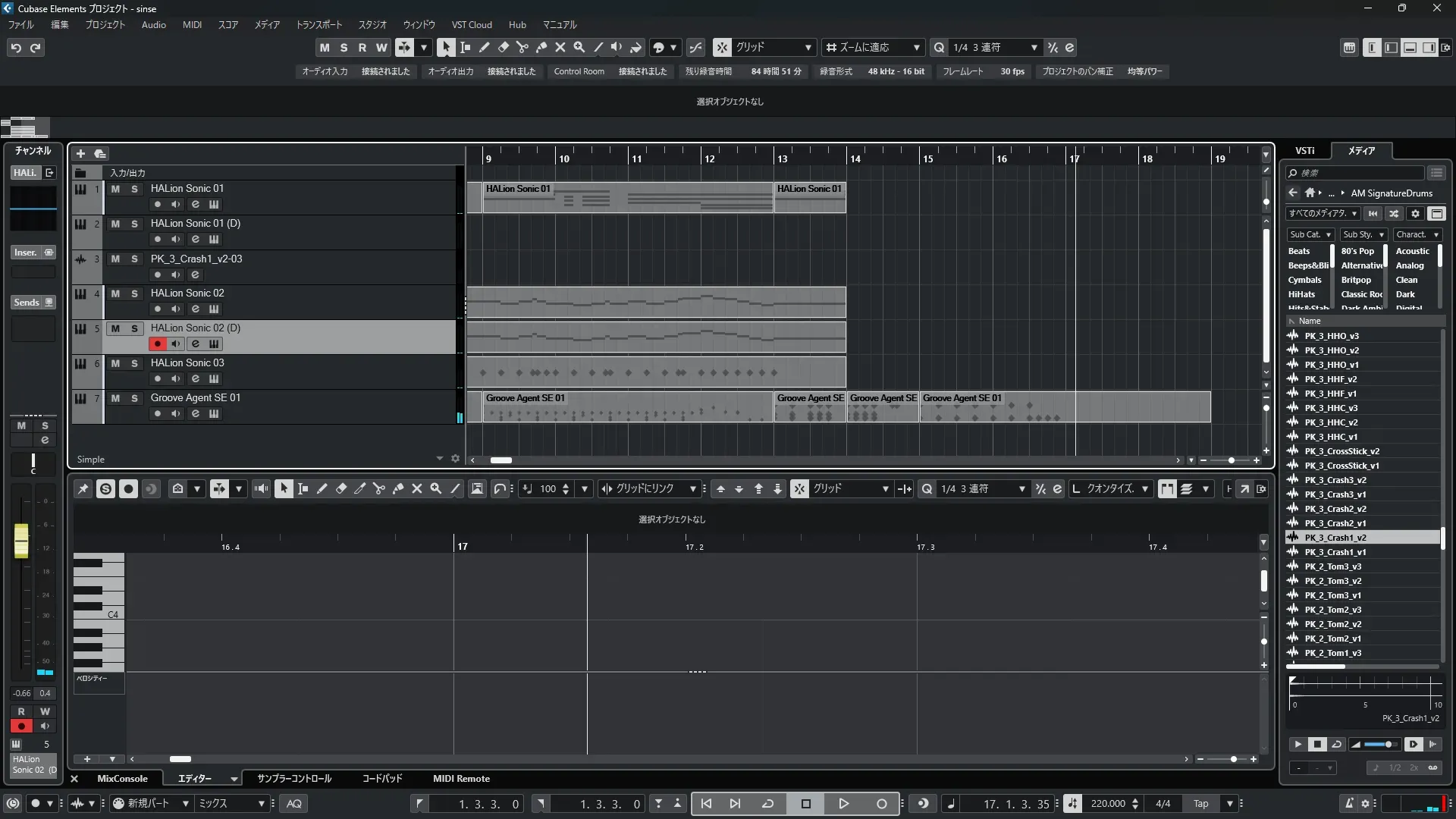
Task: Mute the Groove Agent SE 01 track
Action: tap(115, 398)
